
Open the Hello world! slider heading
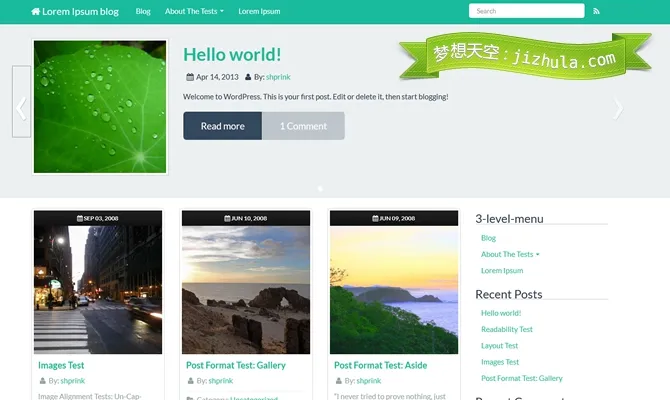click(232, 55)
